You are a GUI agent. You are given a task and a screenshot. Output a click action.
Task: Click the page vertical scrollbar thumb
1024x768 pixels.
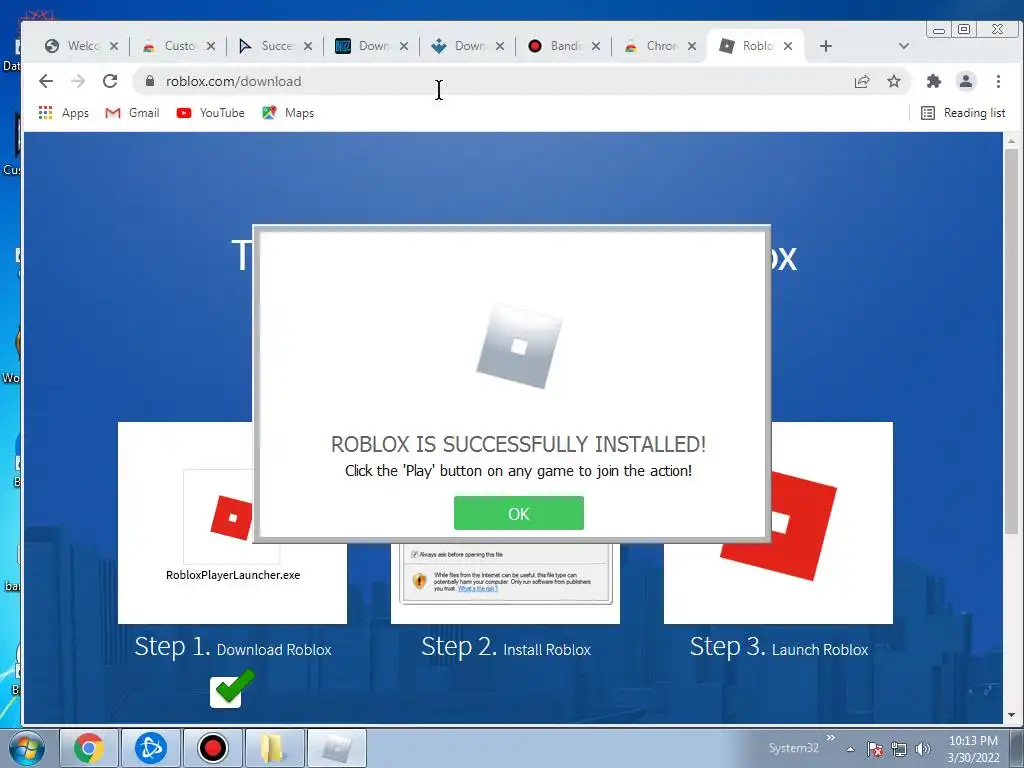tap(1012, 340)
